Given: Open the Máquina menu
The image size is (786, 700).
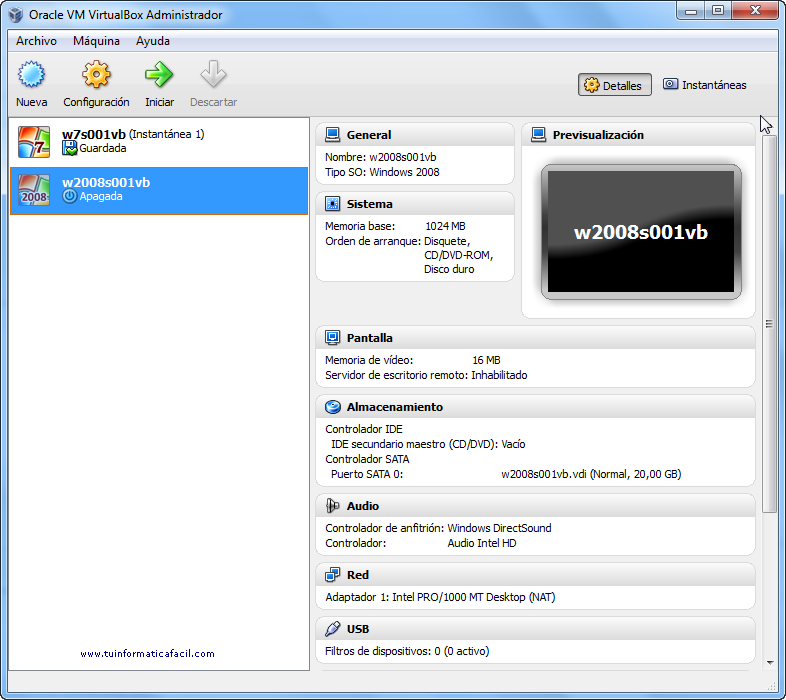Looking at the screenshot, I should 96,41.
